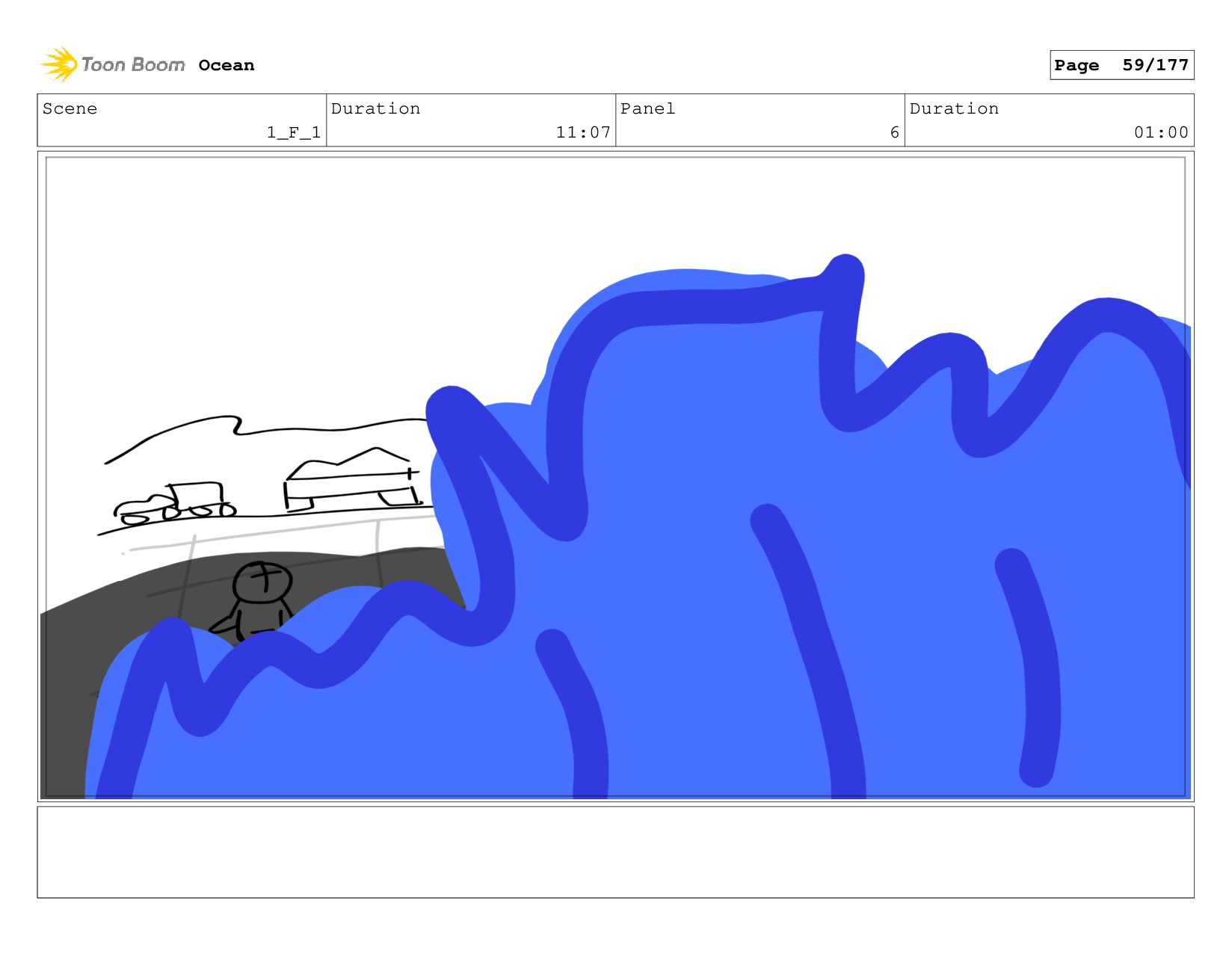The image size is (1232, 954).
Task: Click the Toon Boom logo icon
Action: [x=59, y=64]
